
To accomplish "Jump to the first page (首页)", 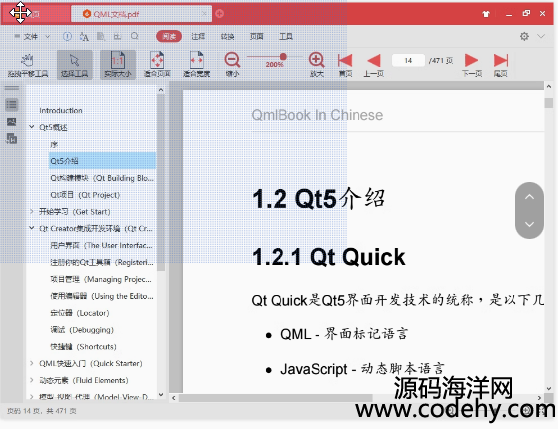I will [345, 65].
